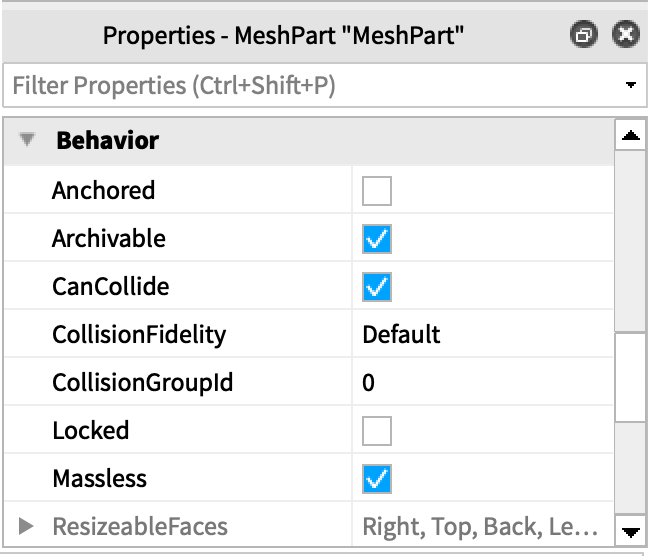Screen dimensions: 648x556
Task: Close the Properties panel
Action: pyautogui.click(x=626, y=36)
